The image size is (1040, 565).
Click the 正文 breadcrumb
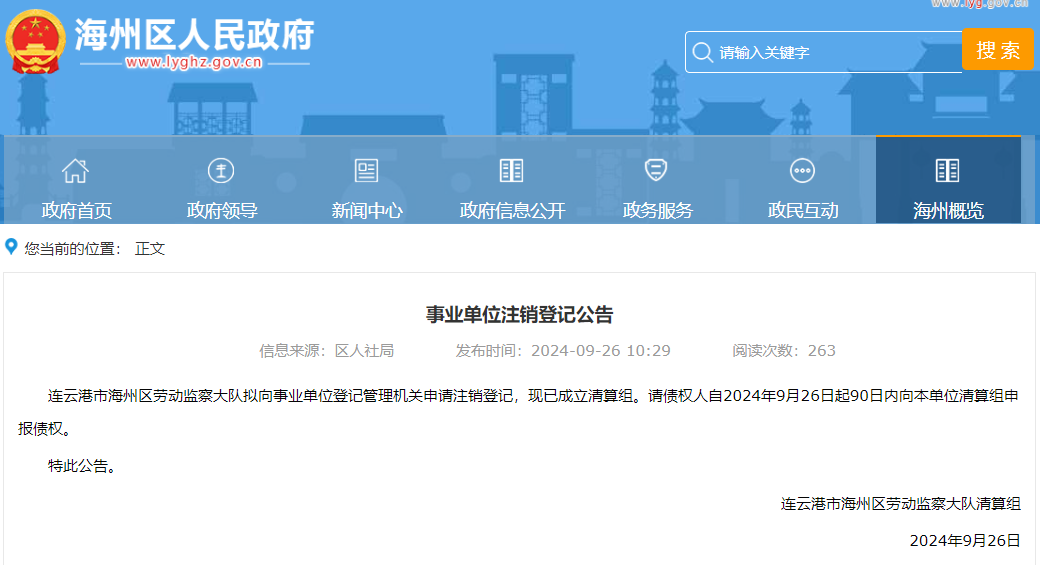[x=150, y=249]
